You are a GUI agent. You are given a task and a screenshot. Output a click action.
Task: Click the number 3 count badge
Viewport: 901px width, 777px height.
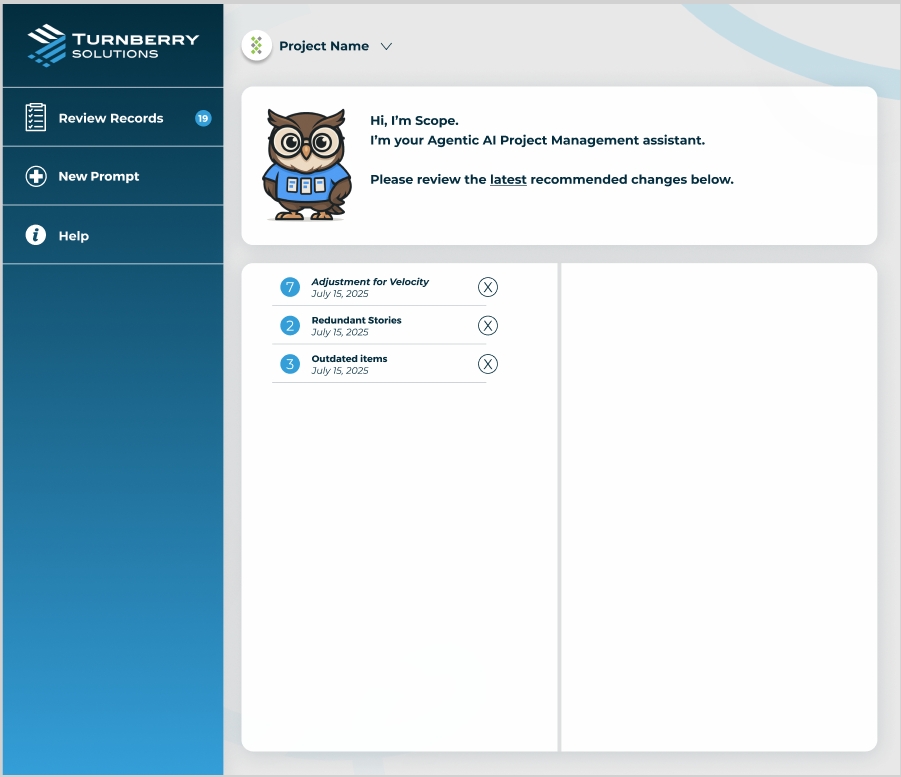[x=290, y=364]
